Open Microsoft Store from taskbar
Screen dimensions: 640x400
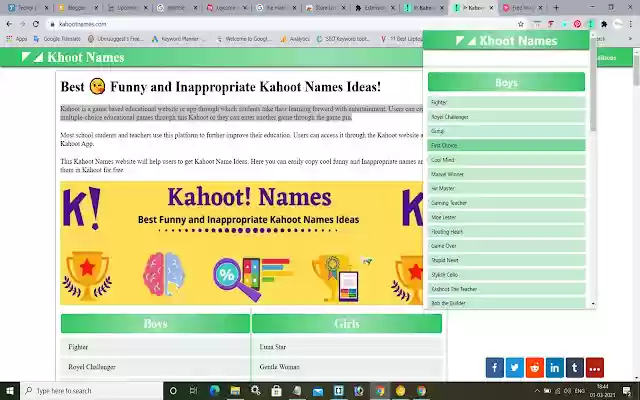[276, 391]
